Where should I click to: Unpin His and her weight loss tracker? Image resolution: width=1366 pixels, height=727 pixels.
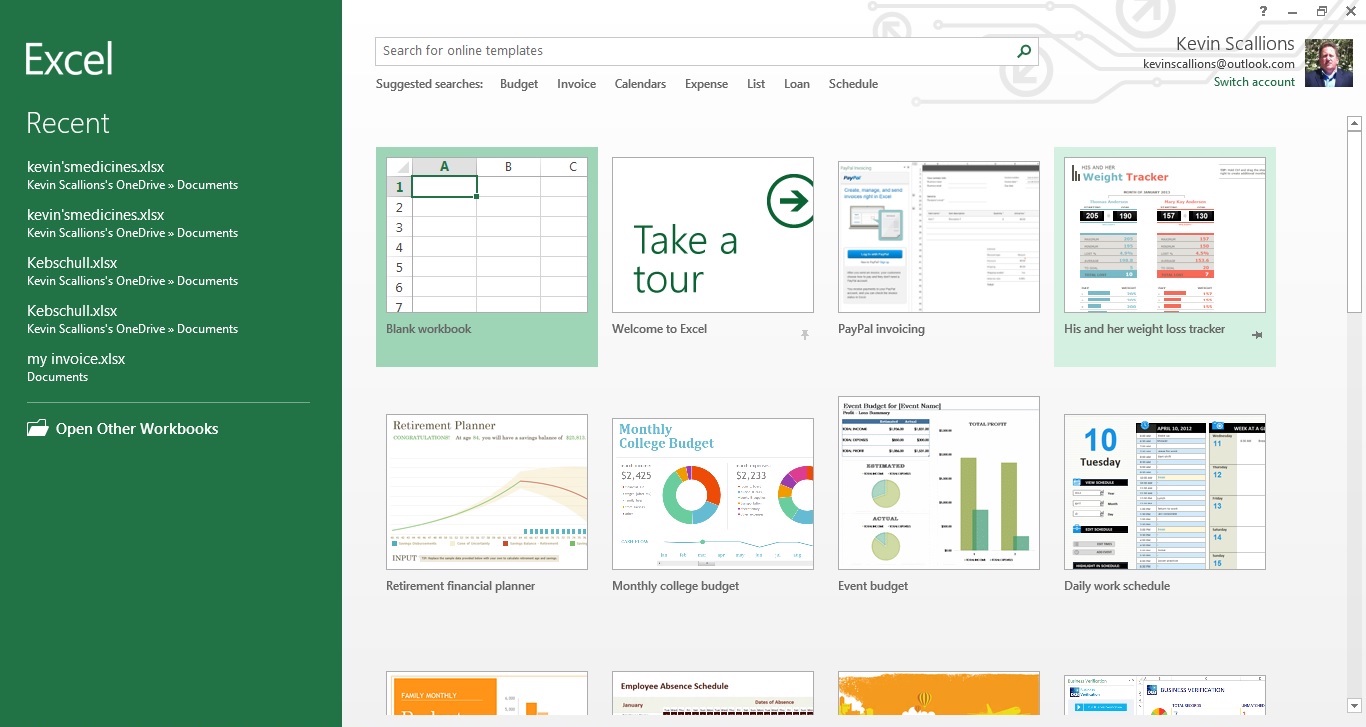pos(1257,336)
